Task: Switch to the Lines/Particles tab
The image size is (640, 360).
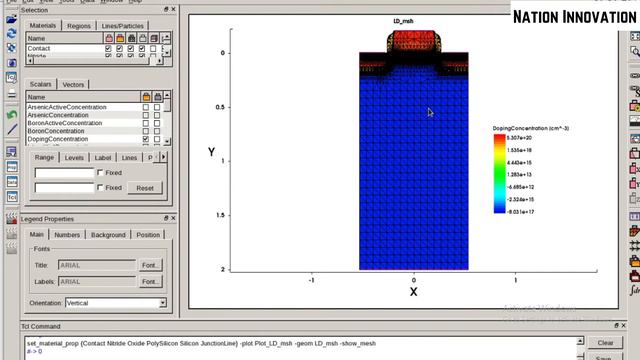Action: (x=122, y=26)
